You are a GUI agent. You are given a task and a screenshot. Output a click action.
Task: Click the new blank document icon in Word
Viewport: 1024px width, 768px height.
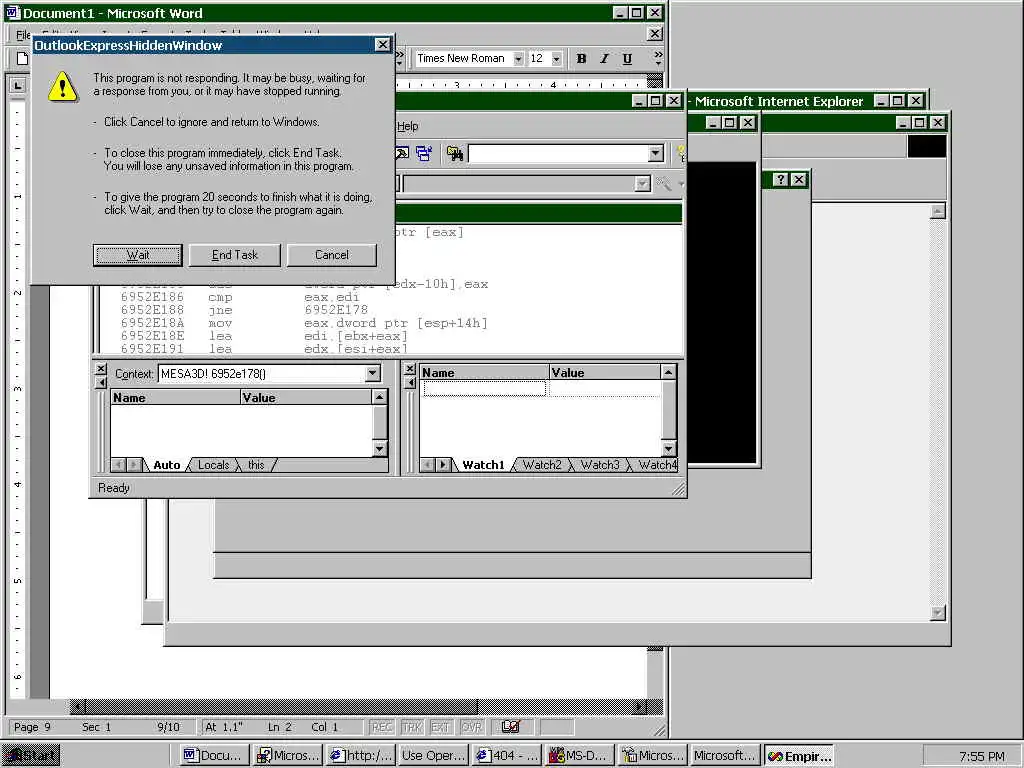point(22,59)
